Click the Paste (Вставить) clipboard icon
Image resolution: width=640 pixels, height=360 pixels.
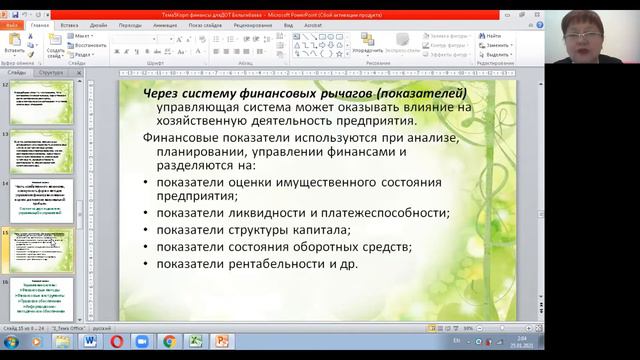(15, 40)
